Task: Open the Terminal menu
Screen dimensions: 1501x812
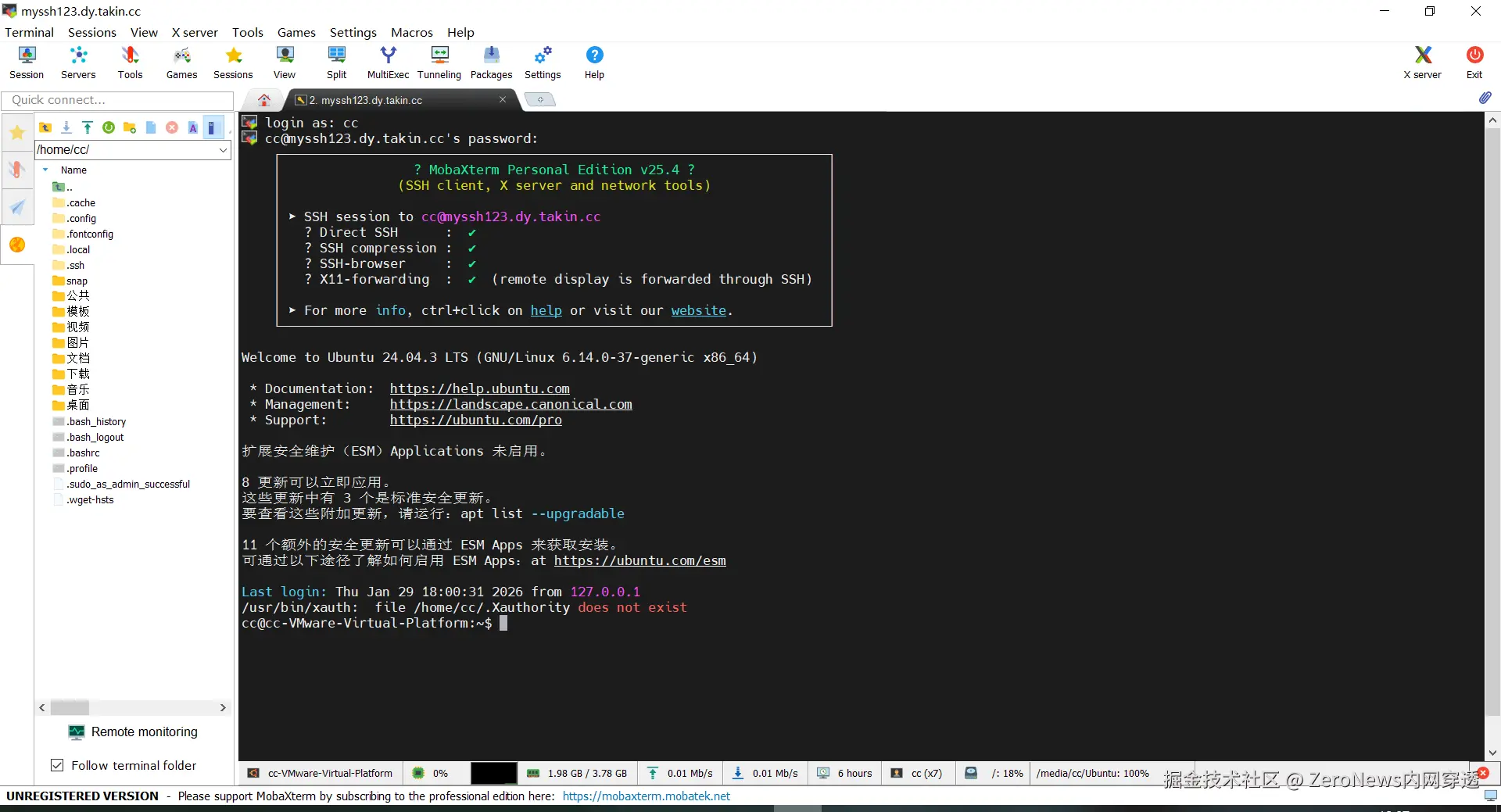Action: coord(29,32)
